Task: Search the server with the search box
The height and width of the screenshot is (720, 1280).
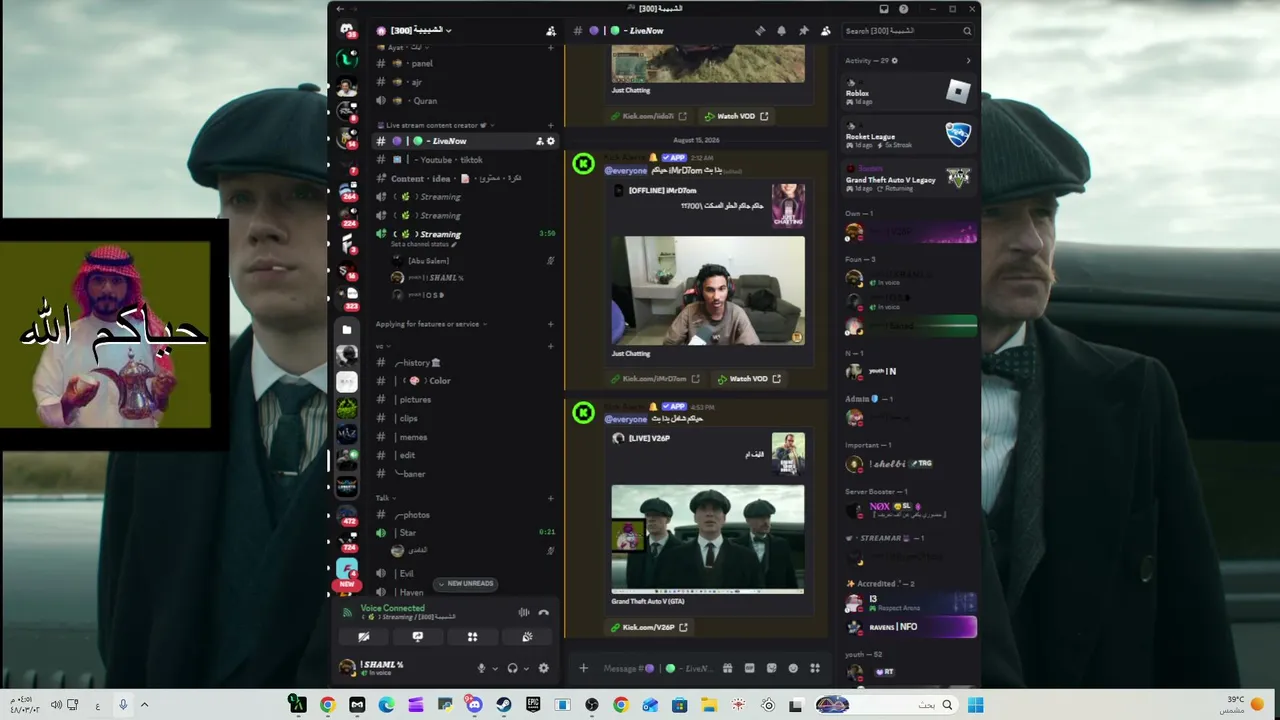Action: click(x=908, y=31)
